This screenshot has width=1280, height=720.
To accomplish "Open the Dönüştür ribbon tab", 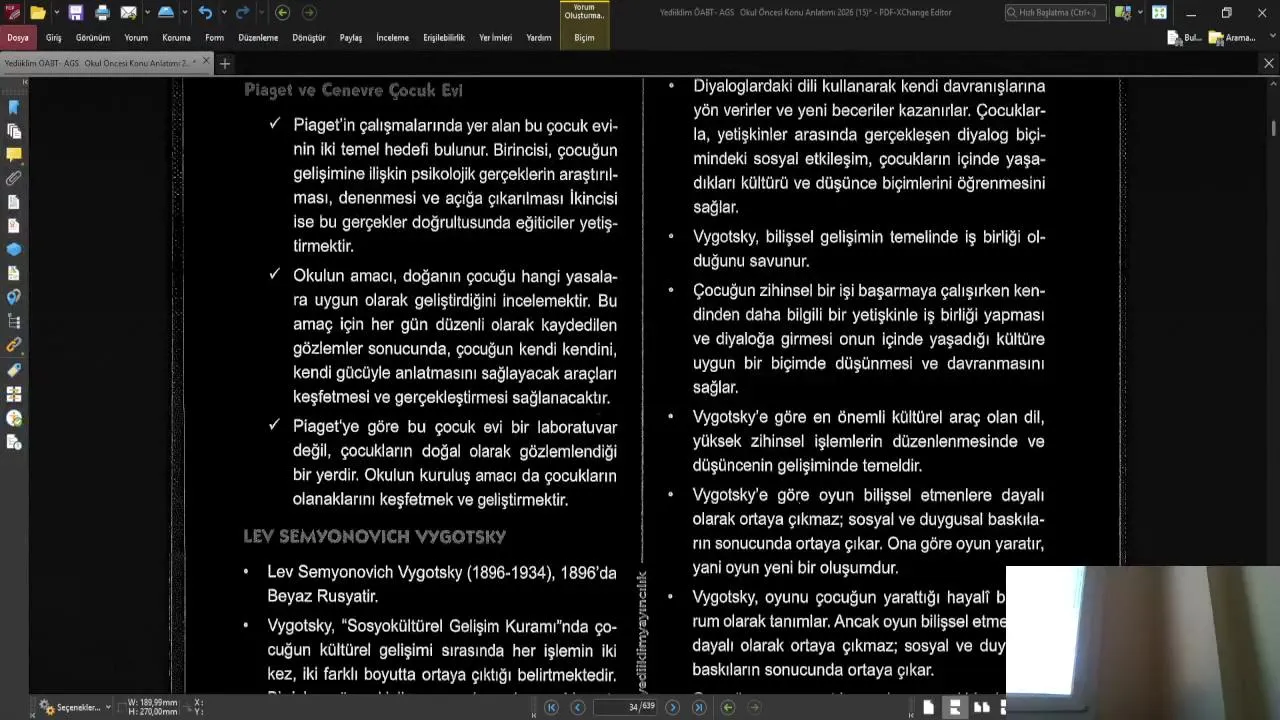I will pyautogui.click(x=309, y=38).
